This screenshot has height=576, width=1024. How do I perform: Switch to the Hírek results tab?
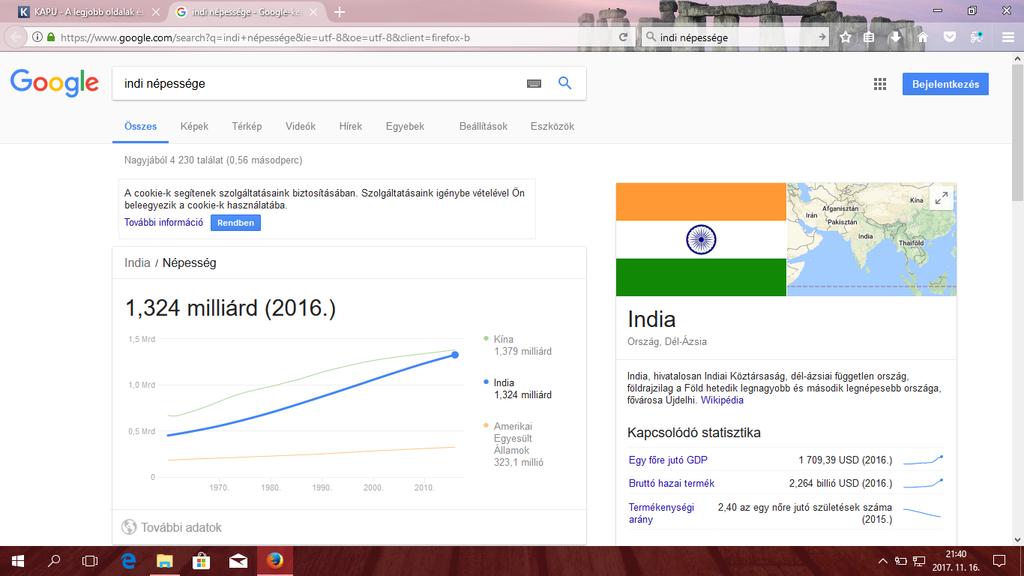pyautogui.click(x=351, y=127)
